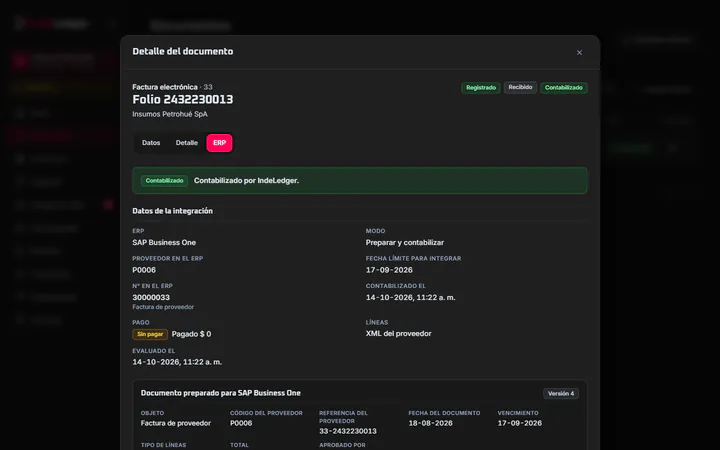Click the 'Pagado $ 0' text
This screenshot has width=720, height=450.
point(191,334)
